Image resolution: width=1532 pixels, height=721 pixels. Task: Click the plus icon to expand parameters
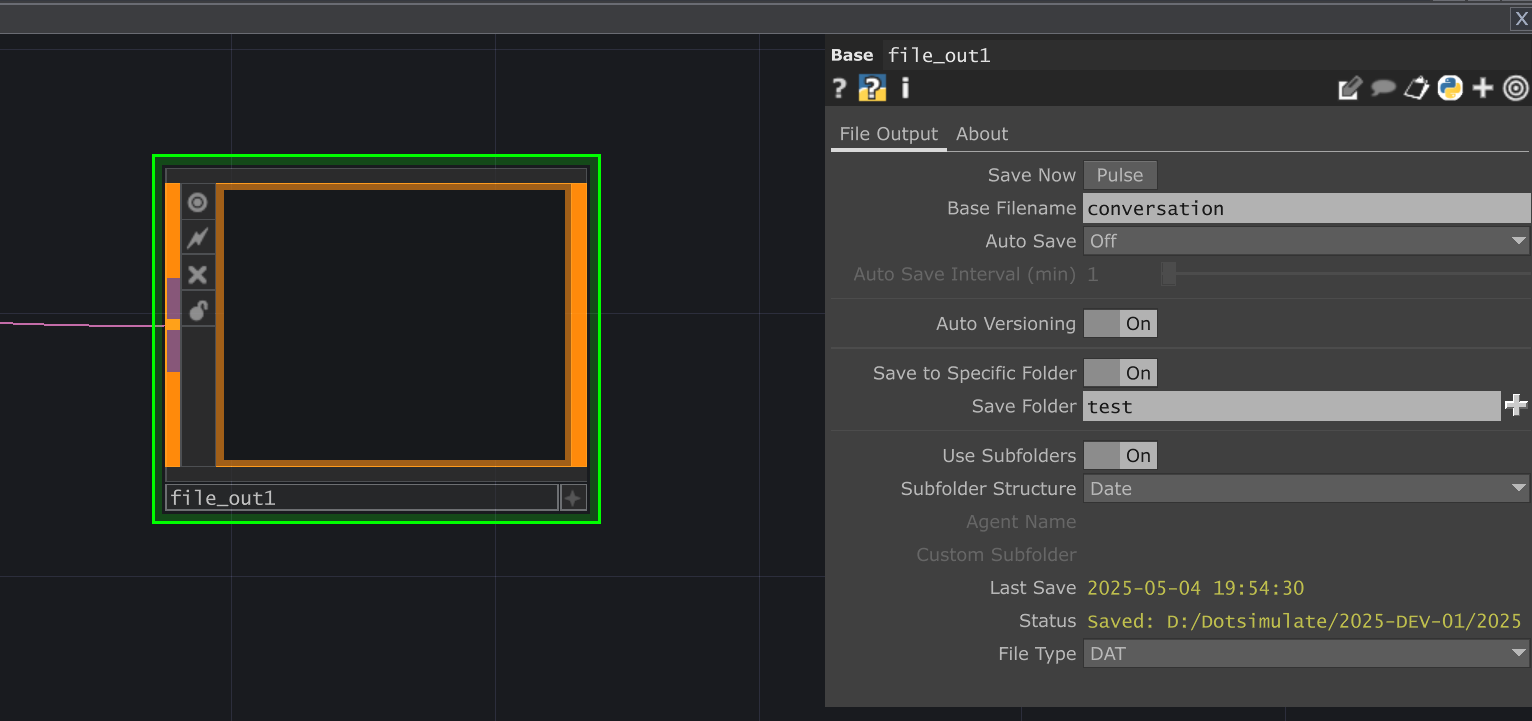click(x=1483, y=88)
